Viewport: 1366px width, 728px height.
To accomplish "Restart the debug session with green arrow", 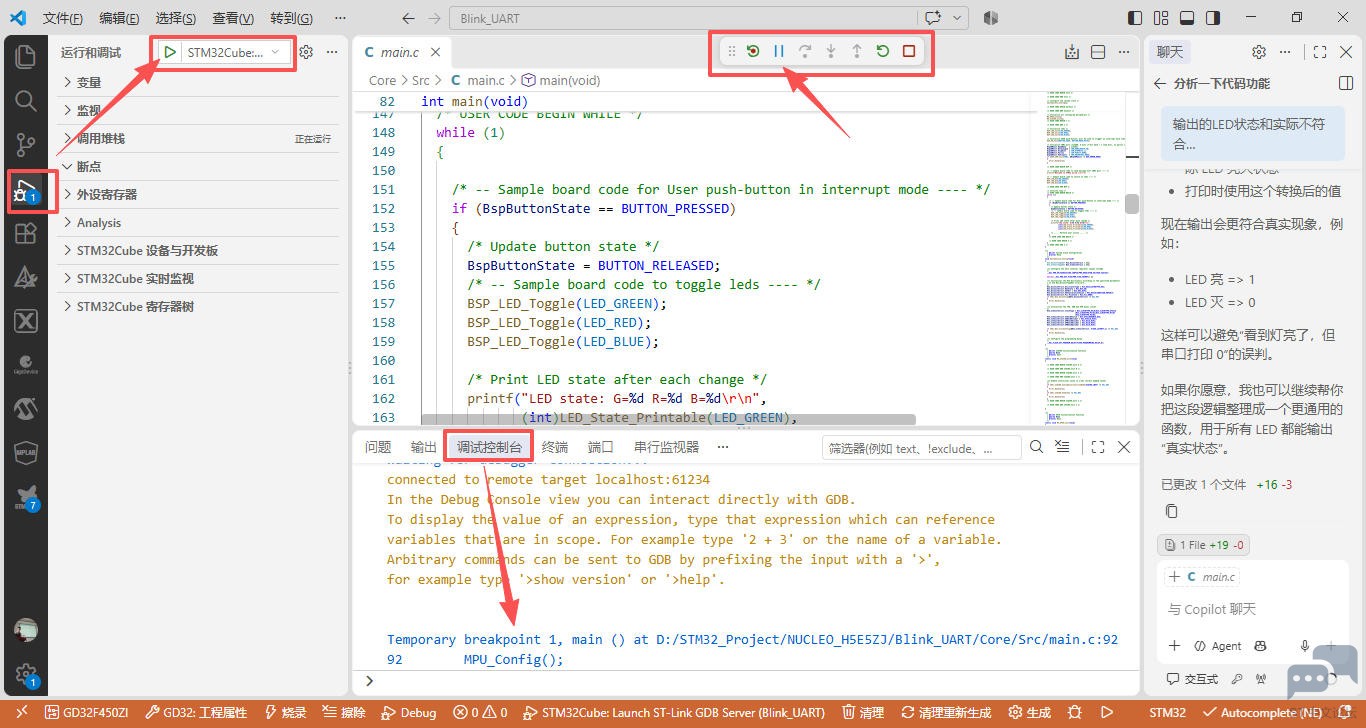I will click(883, 51).
